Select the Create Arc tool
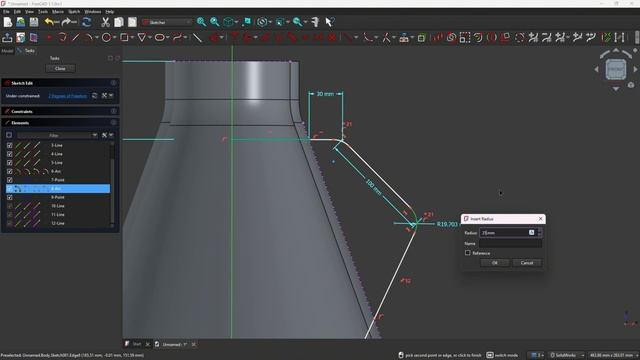Screen dimensions: 640x360 [x=88, y=38]
